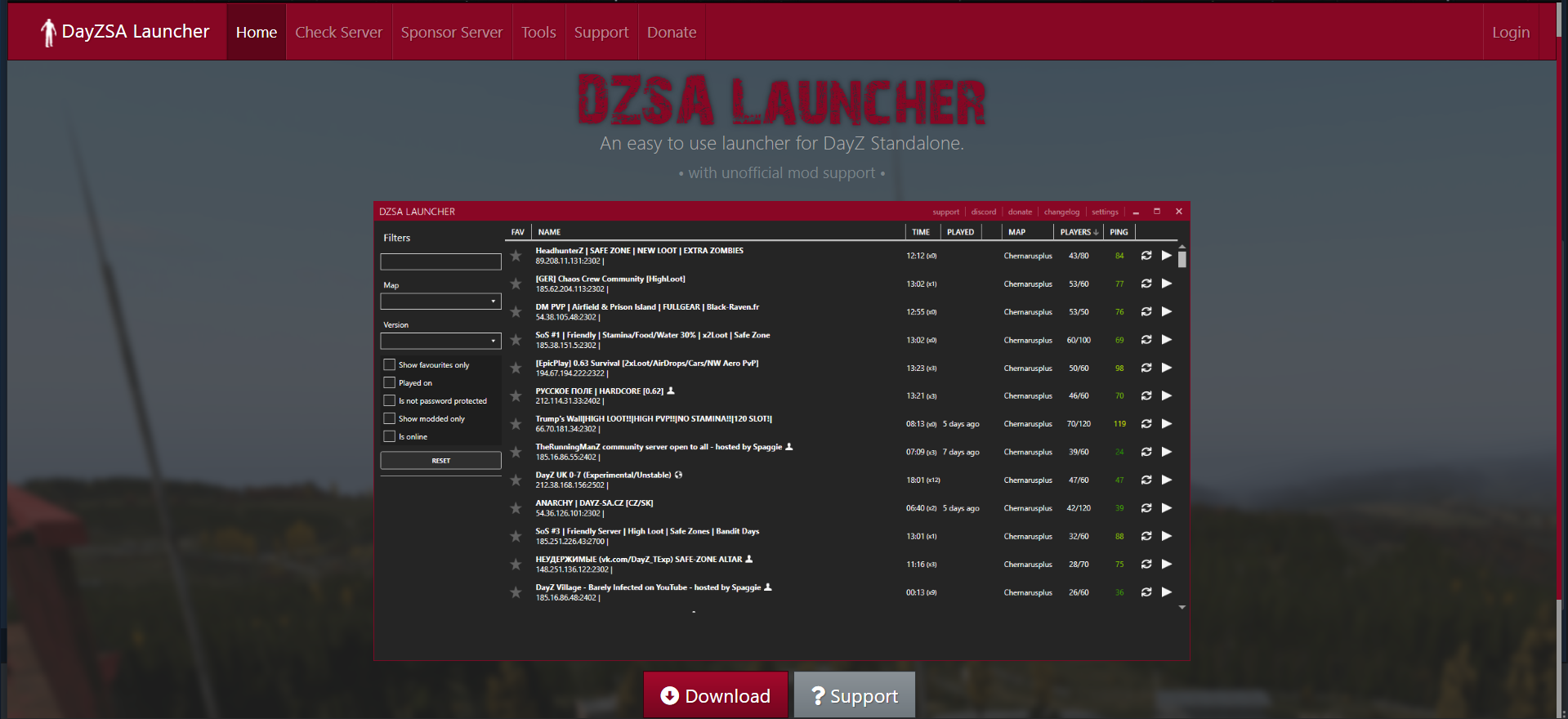Play on НЕУДЕРЖИМЫЕ SAFE-ZONE ALTAR server
The width and height of the screenshot is (1568, 719).
1167,564
